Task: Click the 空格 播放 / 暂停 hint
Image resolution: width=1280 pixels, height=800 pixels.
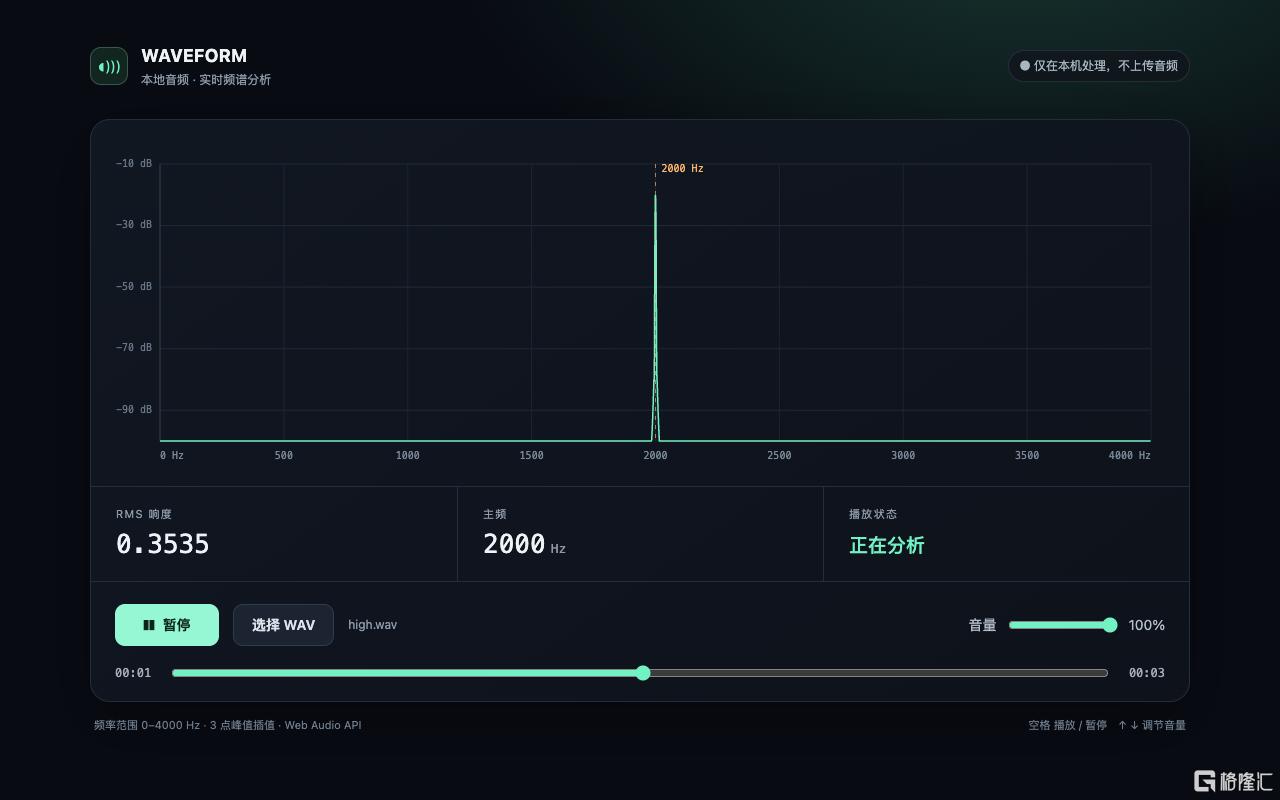Action: point(1067,725)
